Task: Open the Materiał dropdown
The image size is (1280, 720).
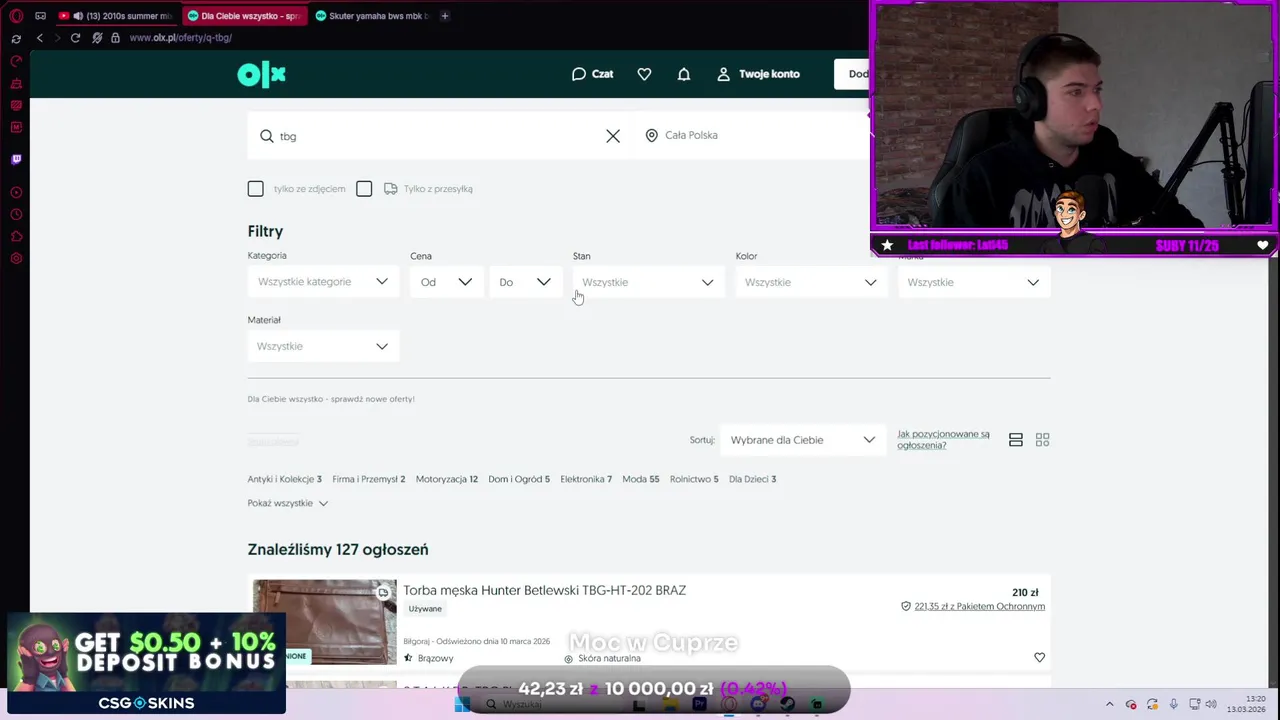Action: [x=323, y=346]
